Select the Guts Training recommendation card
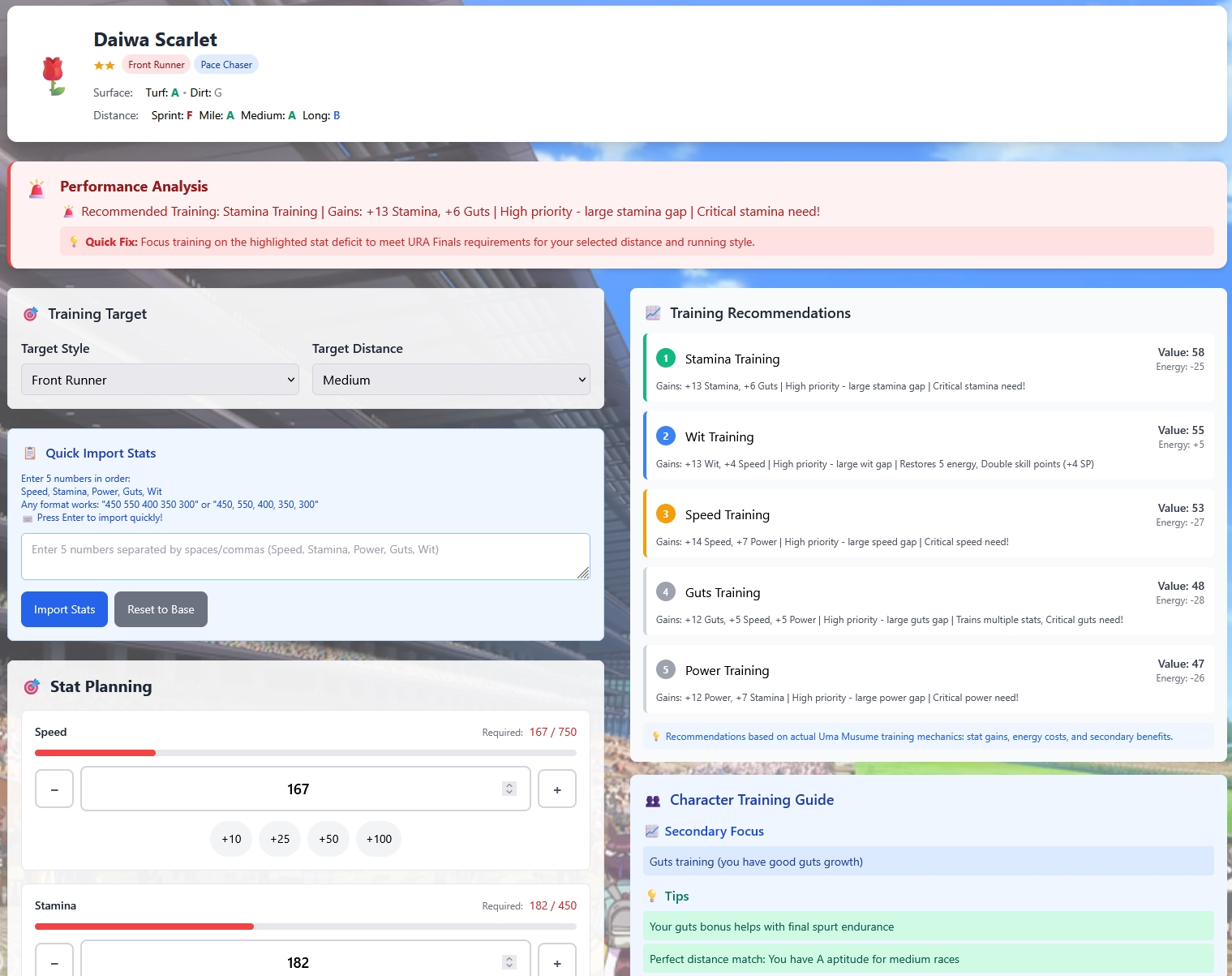The image size is (1232, 976). click(929, 601)
